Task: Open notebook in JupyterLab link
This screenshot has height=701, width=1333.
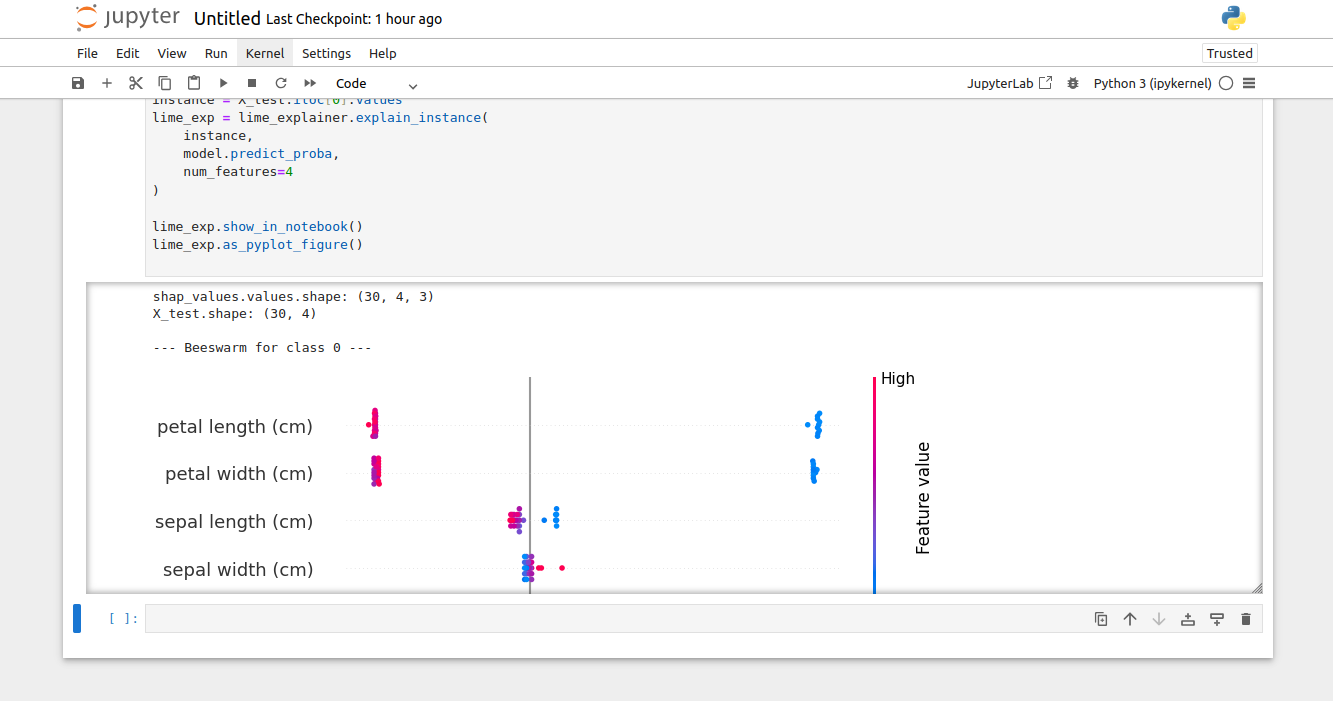Action: tap(1009, 83)
